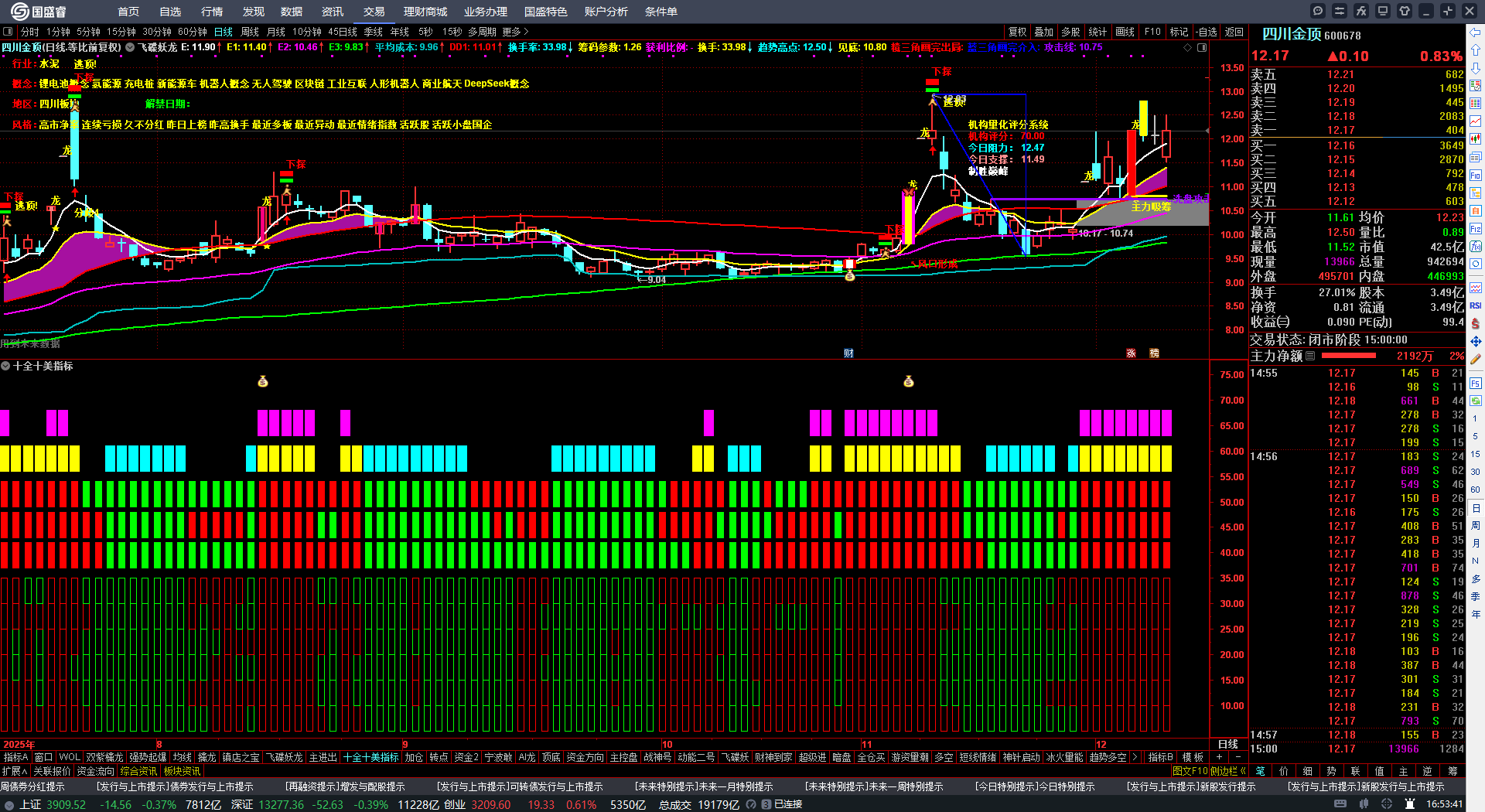Click the screen display icon in title bar
This screenshot has height=812, width=1485.
[x=1383, y=11]
